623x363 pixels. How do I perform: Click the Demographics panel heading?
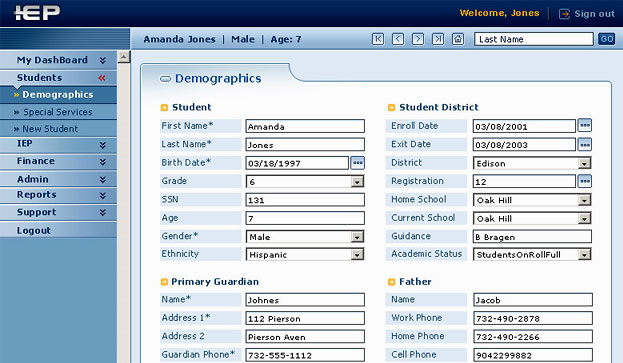click(218, 78)
